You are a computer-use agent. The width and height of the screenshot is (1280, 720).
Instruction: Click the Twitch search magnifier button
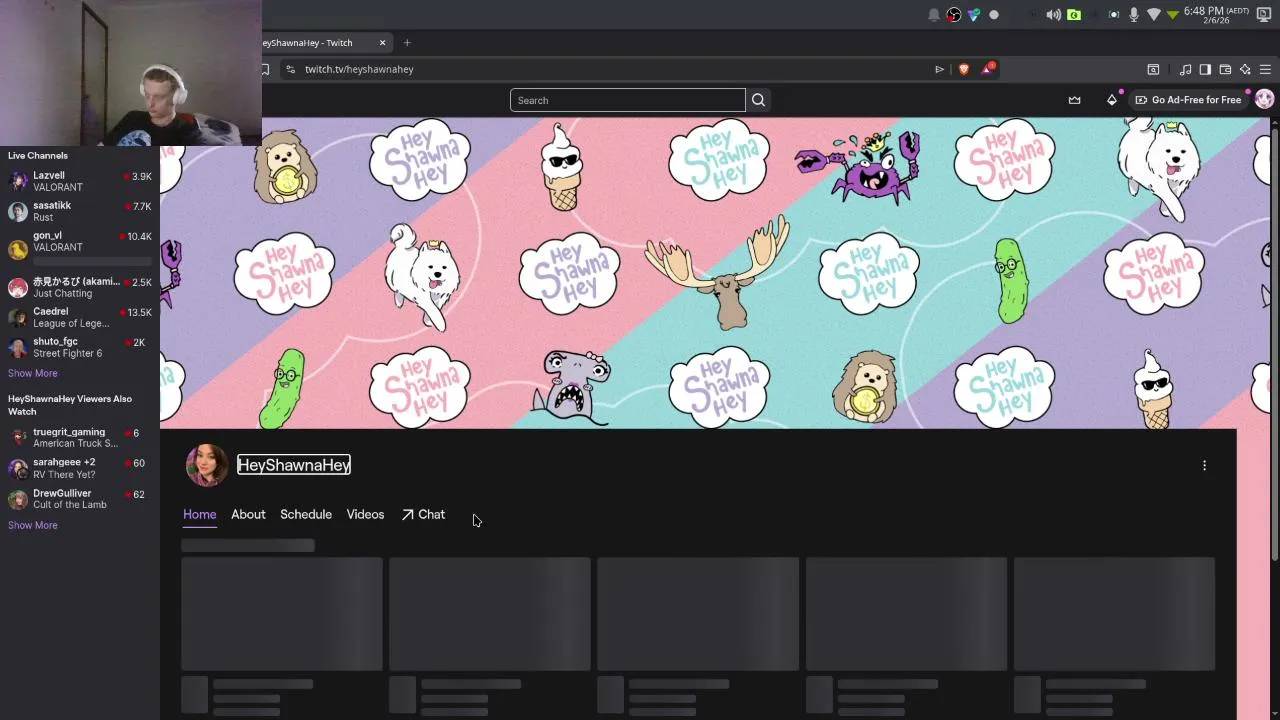click(x=758, y=100)
